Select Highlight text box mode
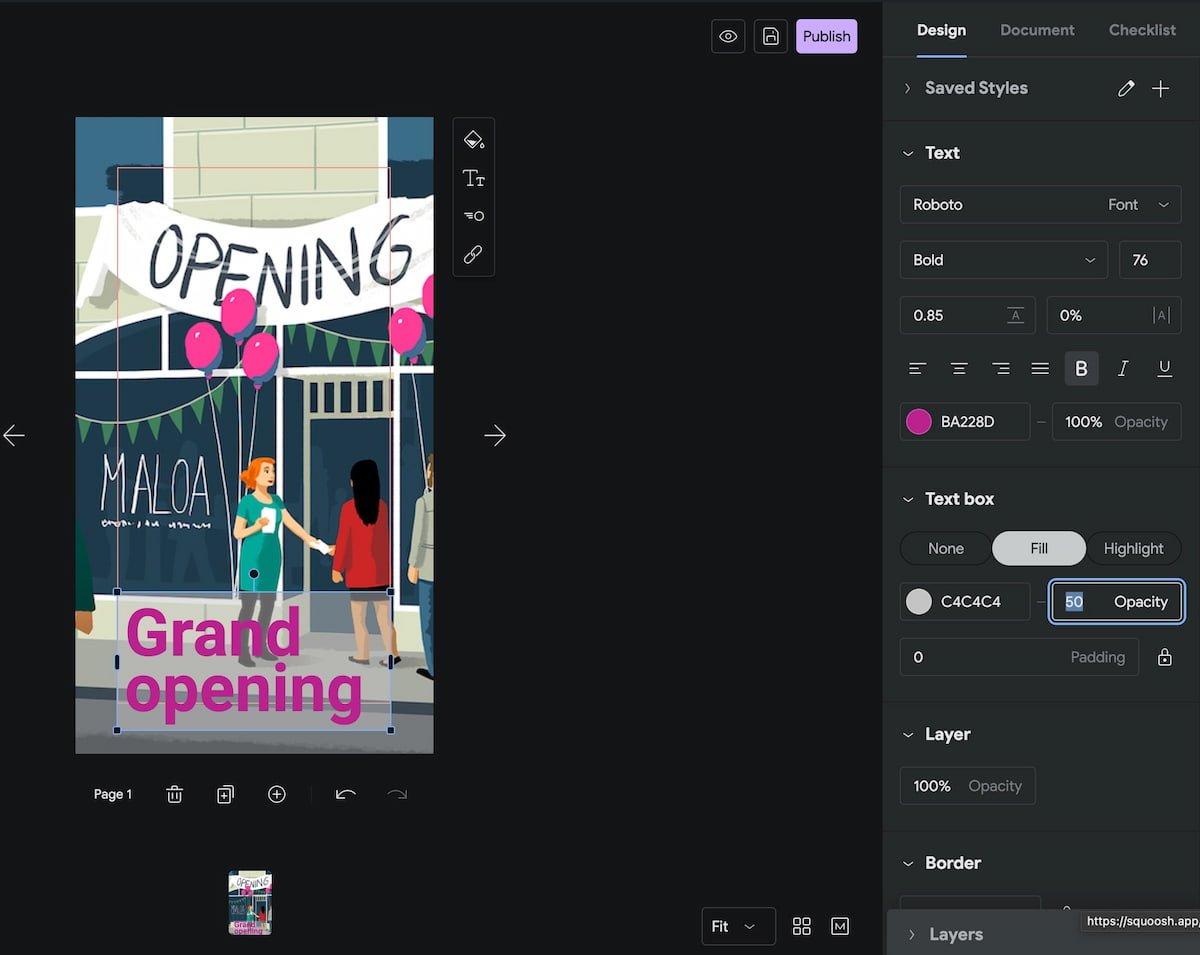Screen dimensions: 1200x955 (x=1133, y=548)
